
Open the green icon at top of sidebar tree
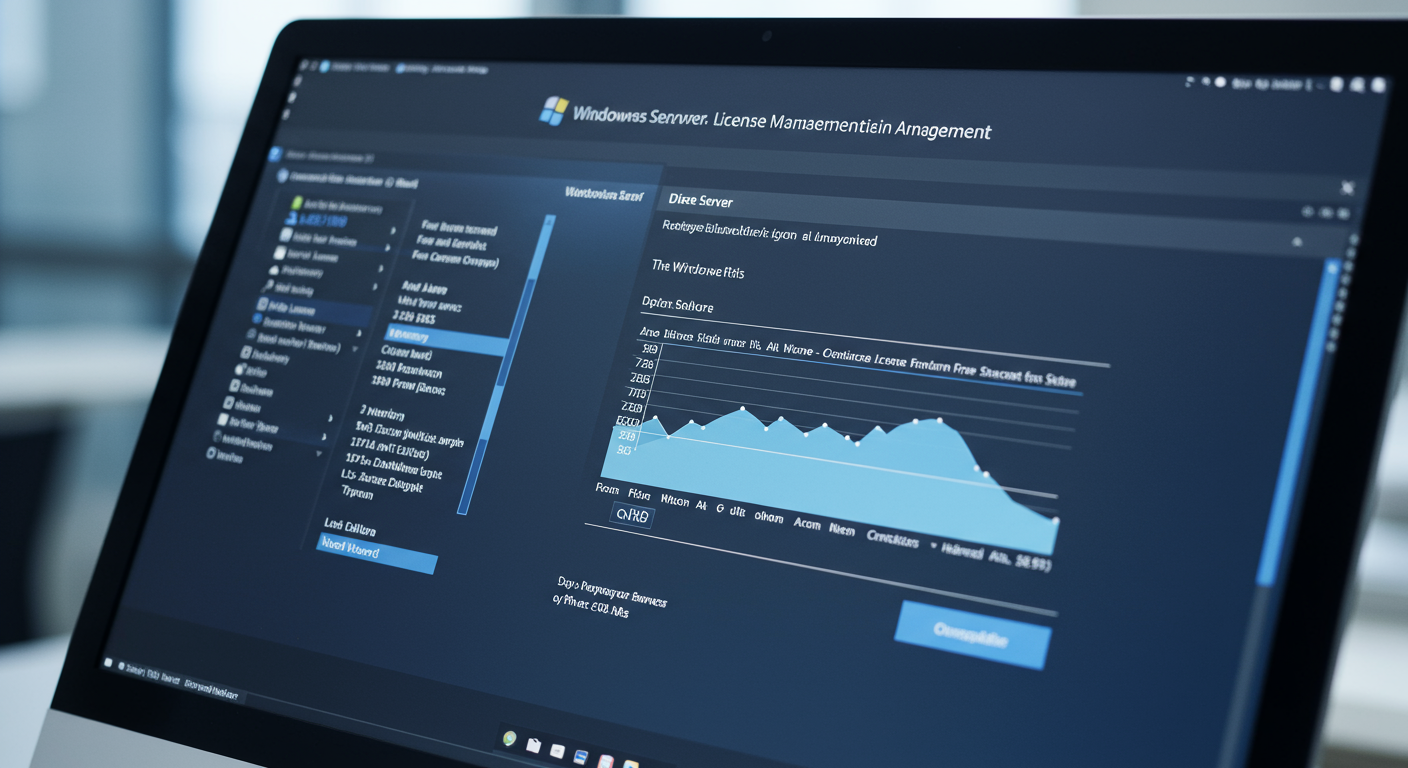297,203
